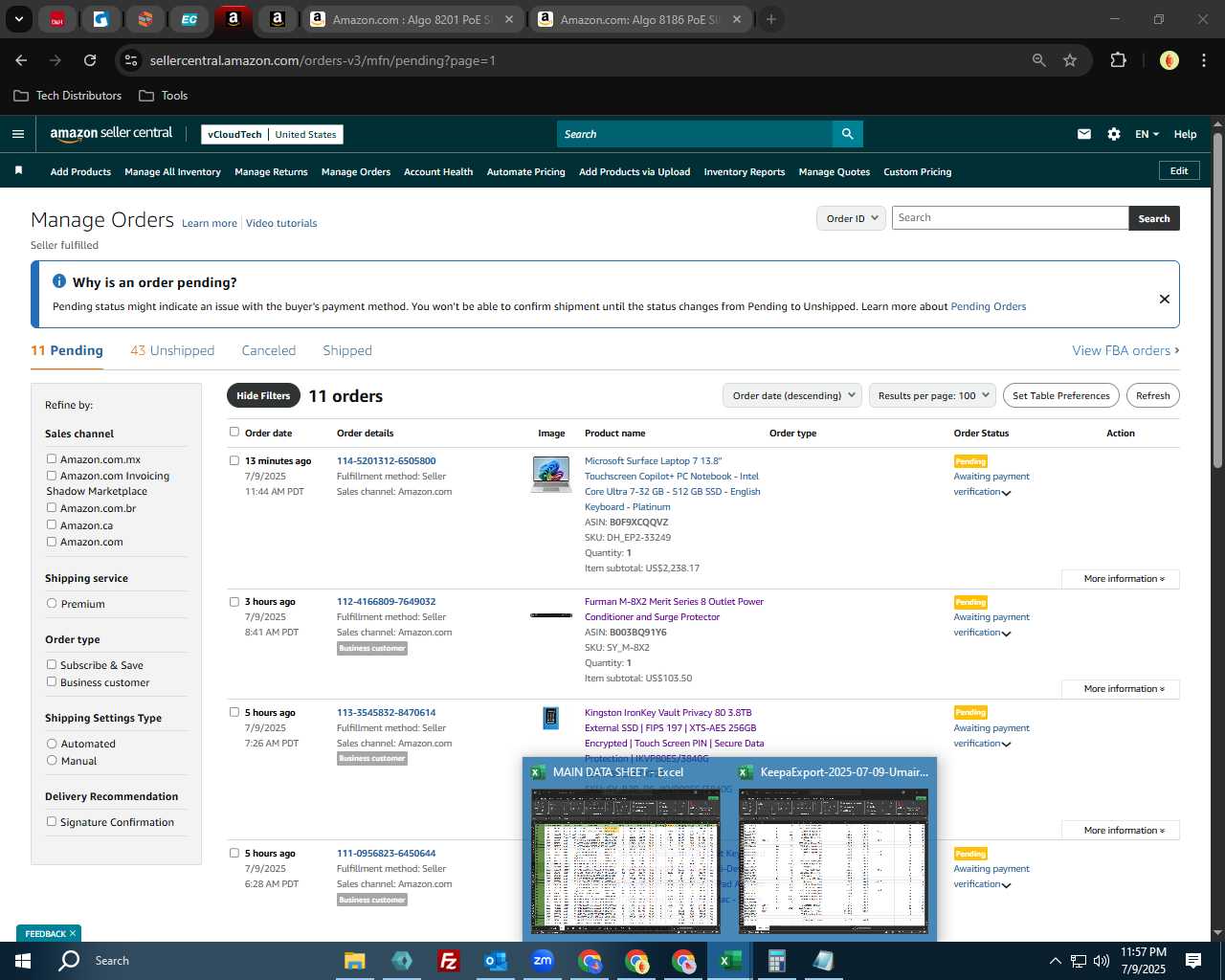This screenshot has width=1225, height=980.
Task: Click the Amazon Seller Central logo
Action: click(111, 134)
